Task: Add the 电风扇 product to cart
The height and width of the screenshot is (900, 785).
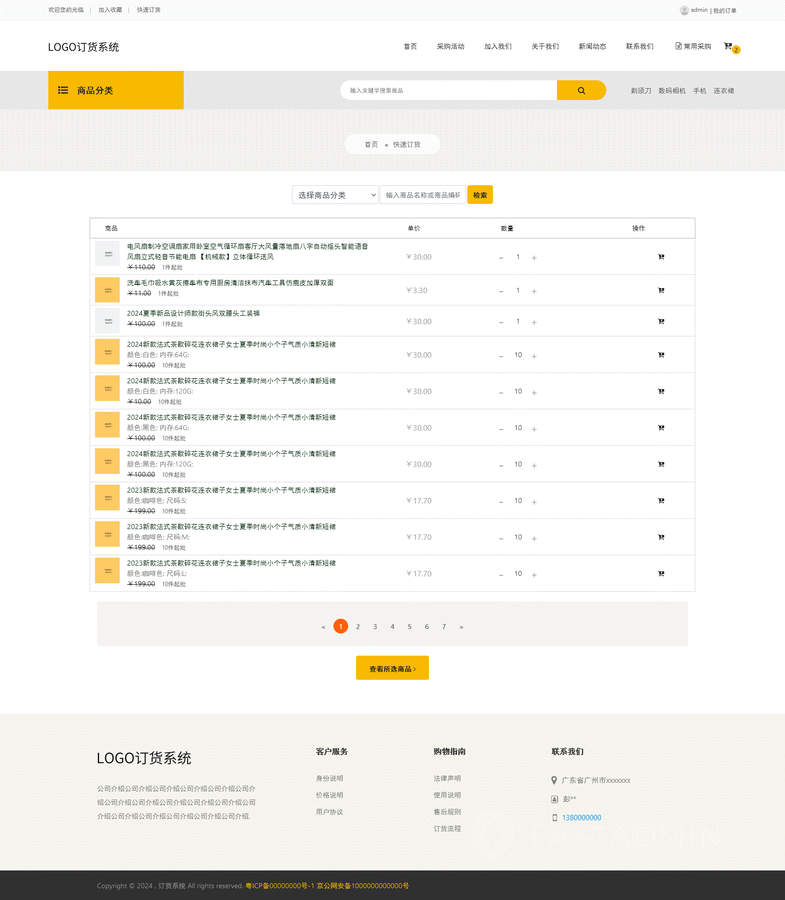Action: coord(661,257)
